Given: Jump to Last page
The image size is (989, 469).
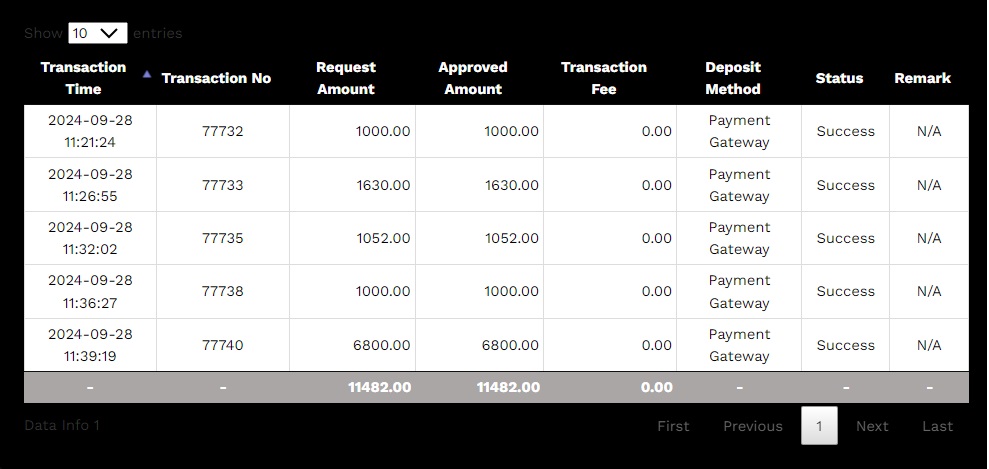Looking at the screenshot, I should click(937, 426).
